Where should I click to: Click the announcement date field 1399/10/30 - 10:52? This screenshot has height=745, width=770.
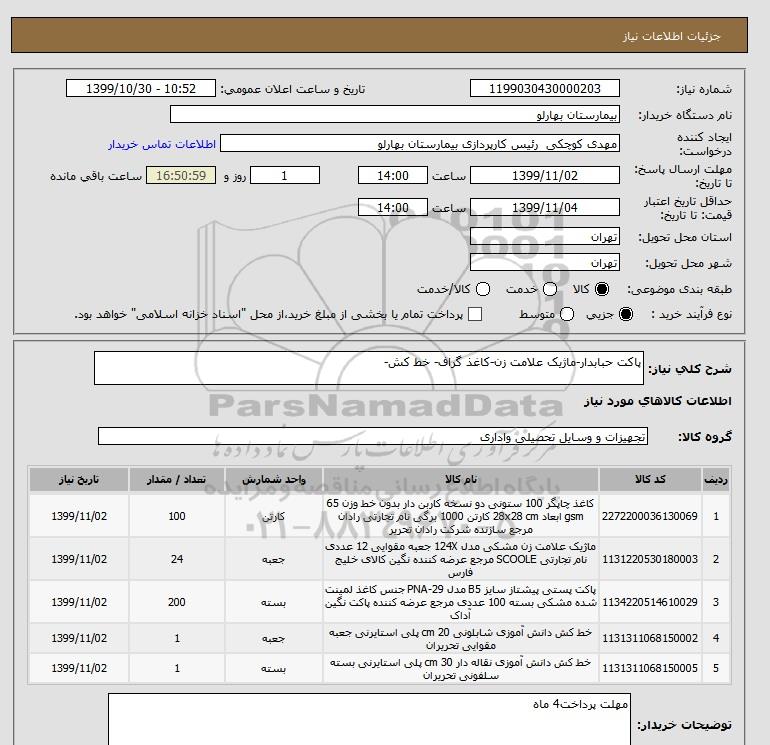141,88
